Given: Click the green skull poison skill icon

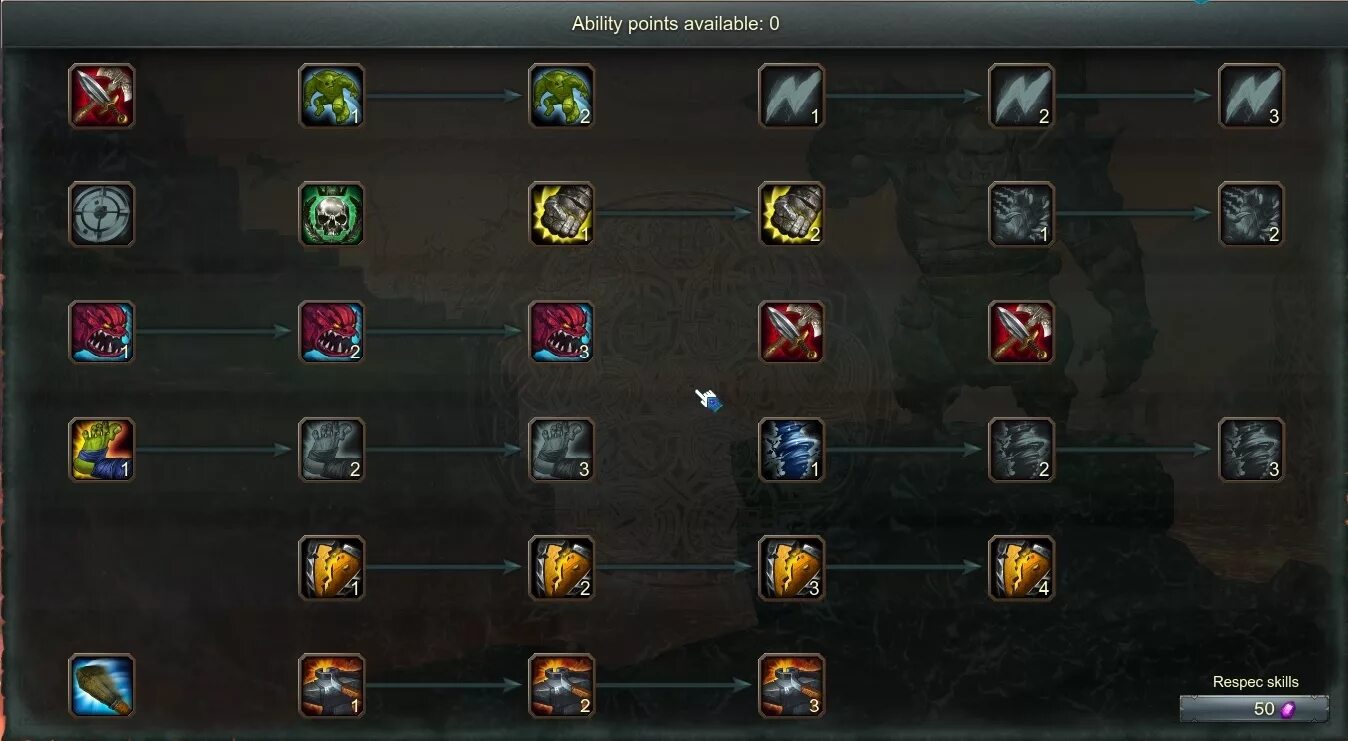Looking at the screenshot, I should pos(331,214).
